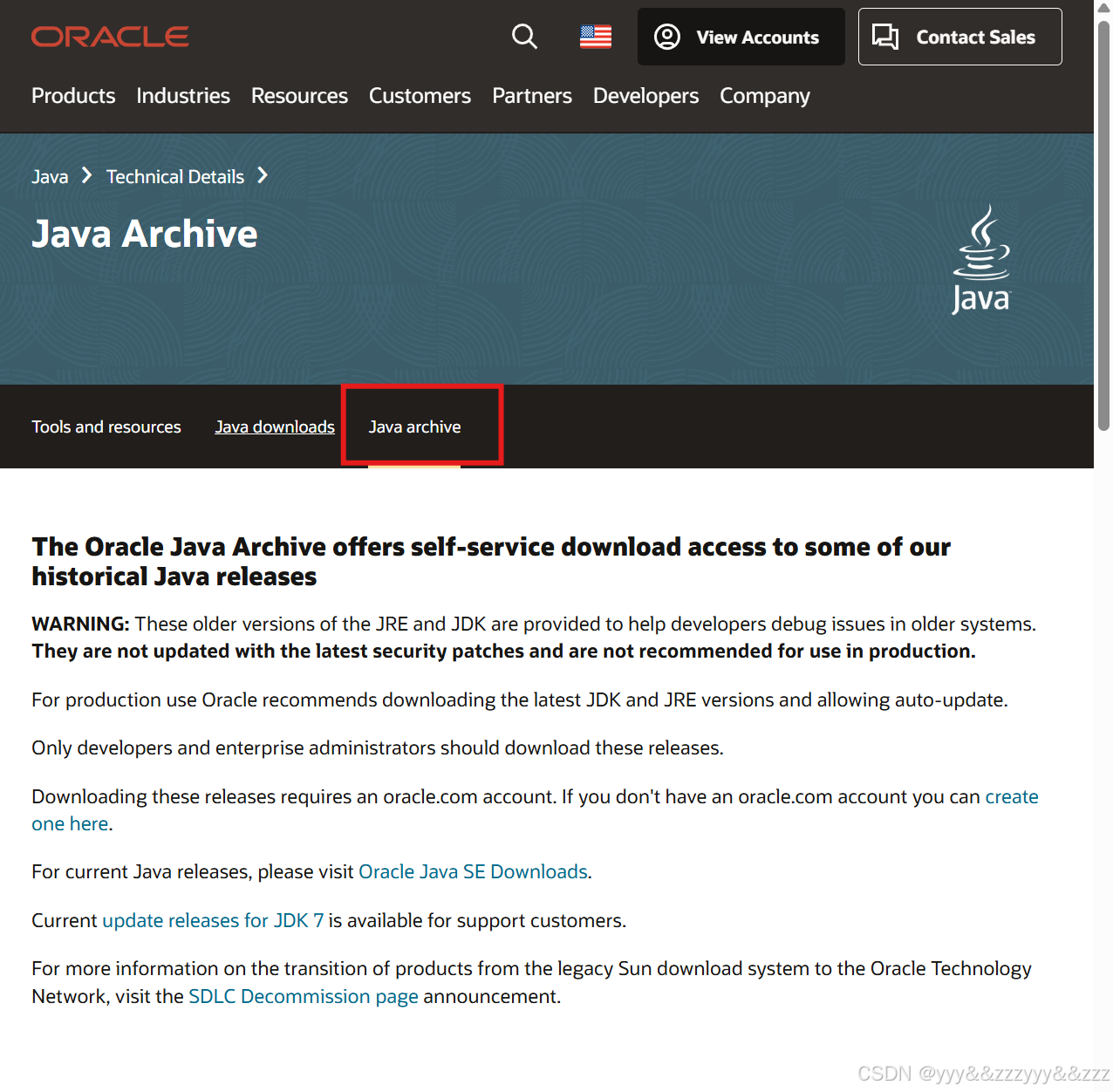This screenshot has height=1092, width=1113.
Task: Click the chevron after Java breadcrumb
Action: click(86, 176)
